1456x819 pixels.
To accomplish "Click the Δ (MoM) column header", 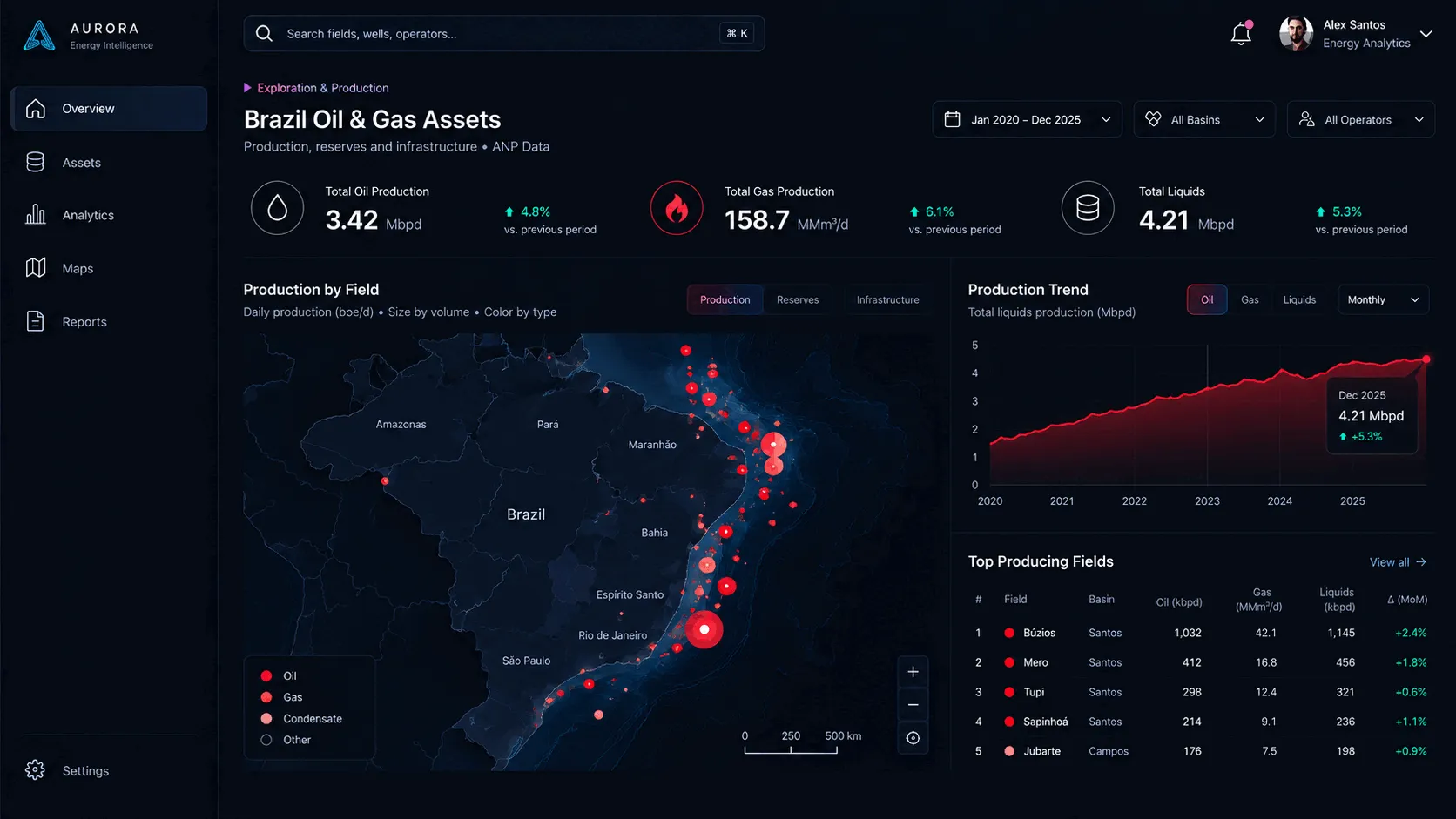I will tap(1407, 600).
